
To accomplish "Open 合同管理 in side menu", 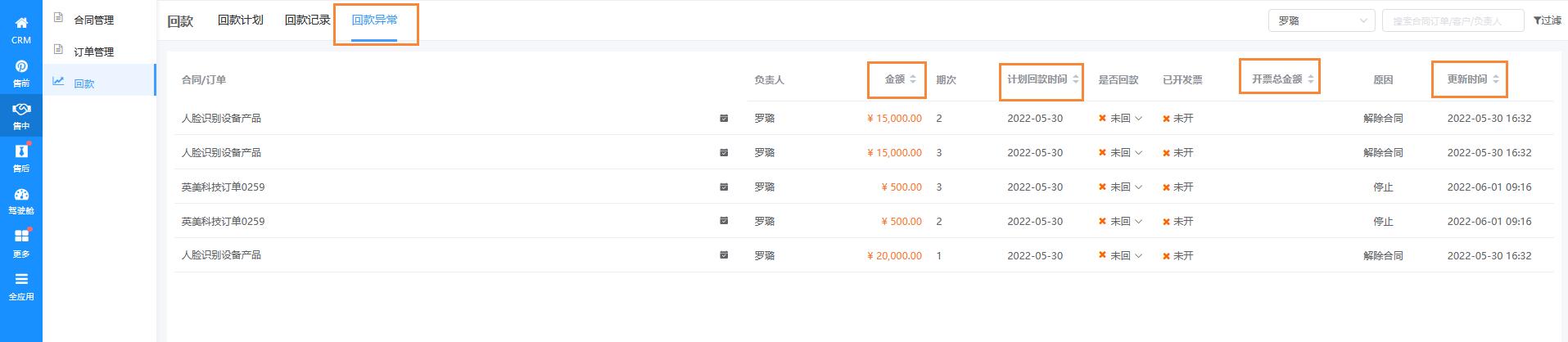I will click(93, 20).
